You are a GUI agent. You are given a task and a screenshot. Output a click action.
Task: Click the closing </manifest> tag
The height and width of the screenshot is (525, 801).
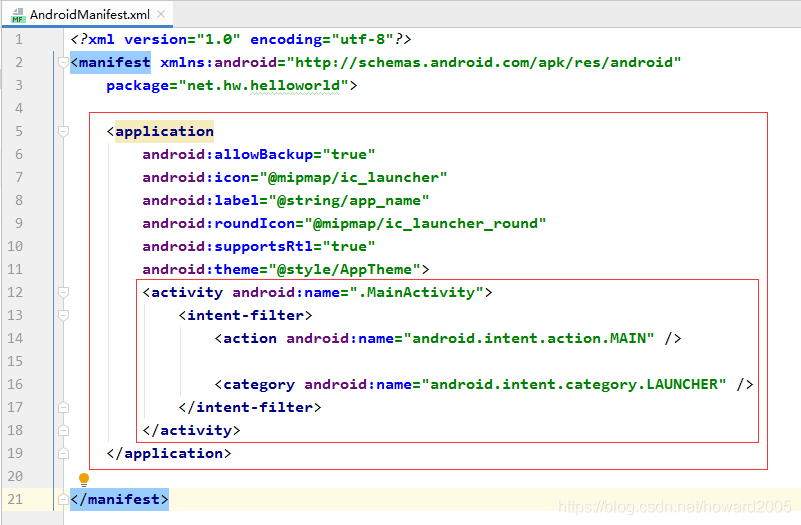pyautogui.click(x=119, y=499)
